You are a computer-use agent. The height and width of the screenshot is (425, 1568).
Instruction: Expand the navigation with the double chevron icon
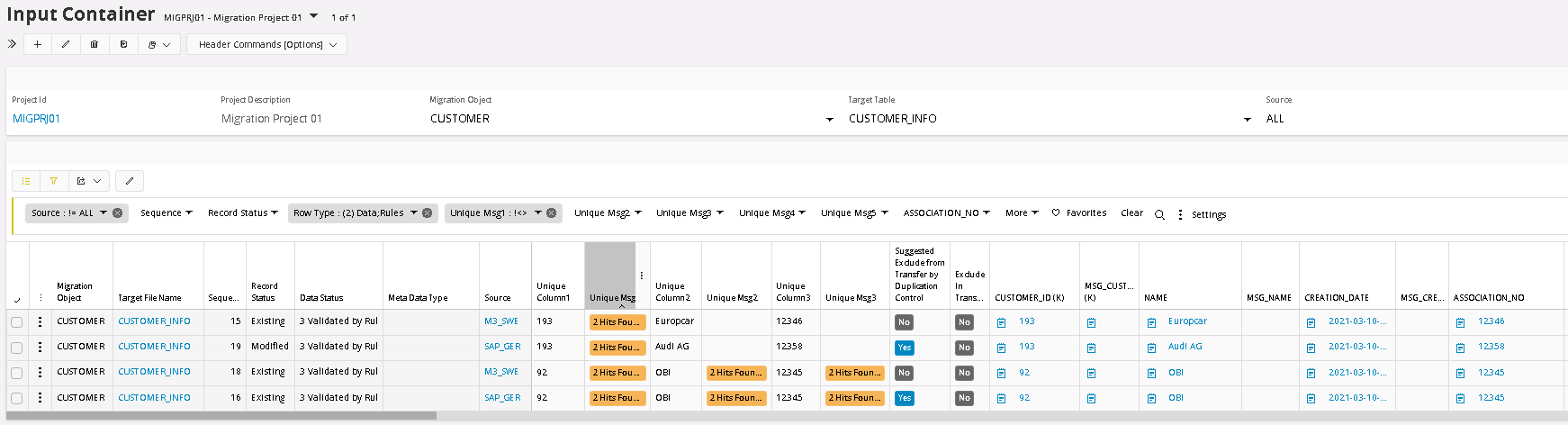coord(12,44)
